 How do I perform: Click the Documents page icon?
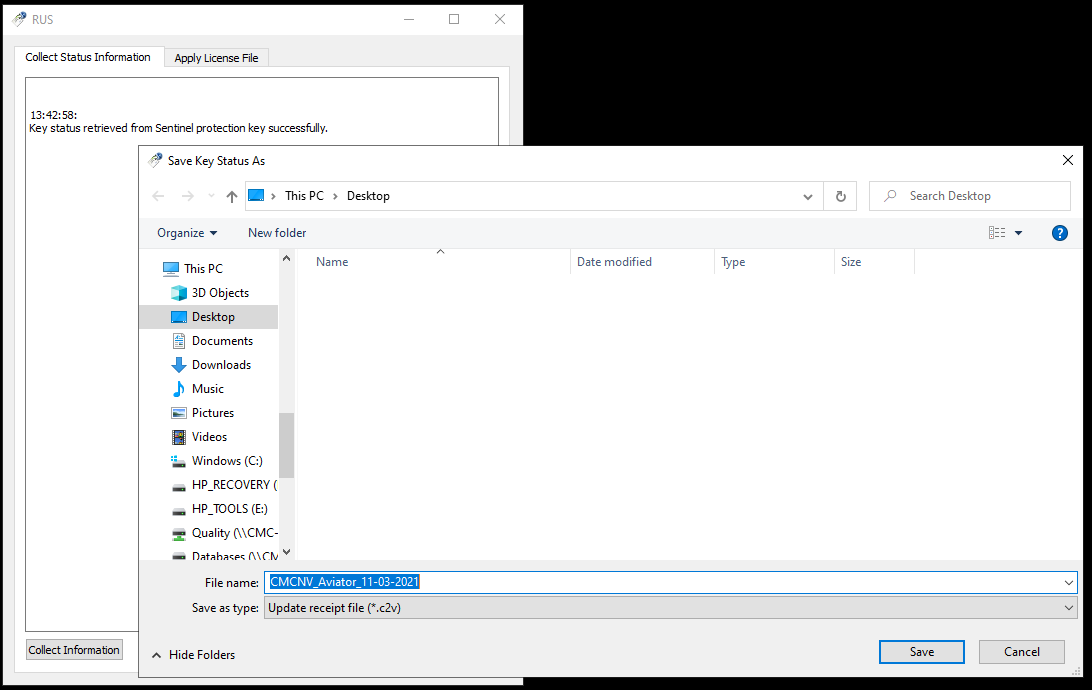click(179, 340)
